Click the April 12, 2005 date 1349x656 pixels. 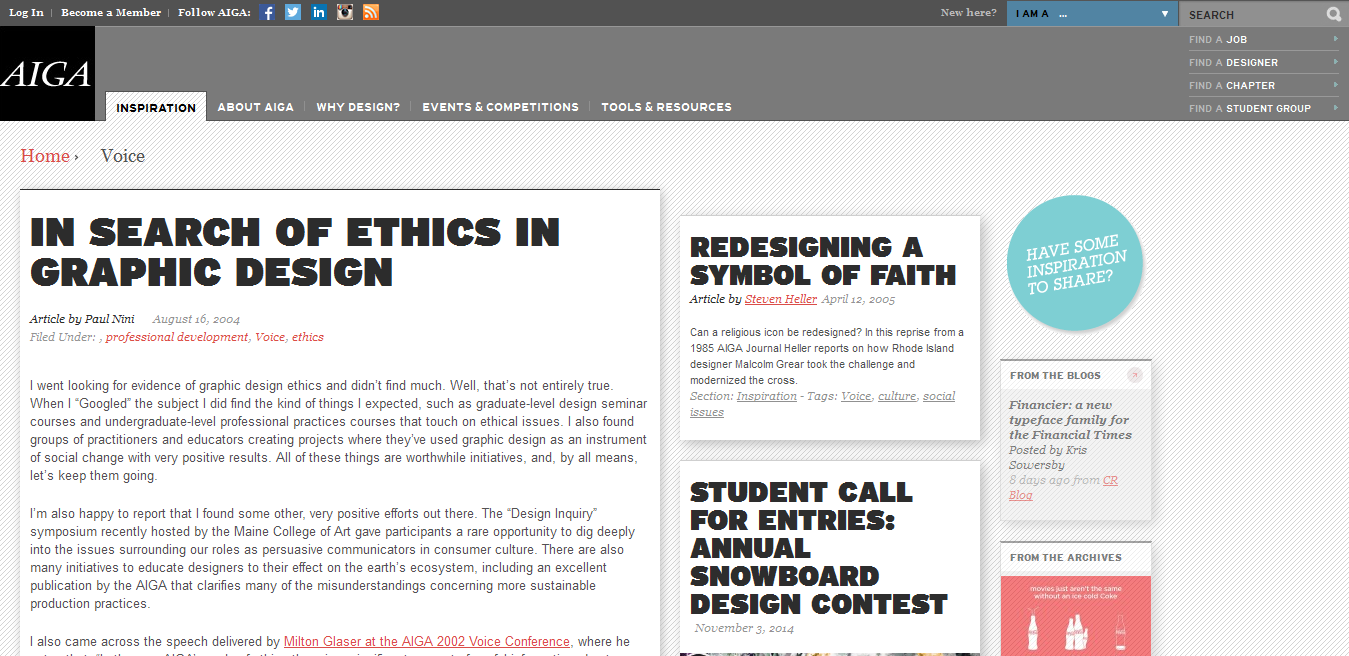858,299
